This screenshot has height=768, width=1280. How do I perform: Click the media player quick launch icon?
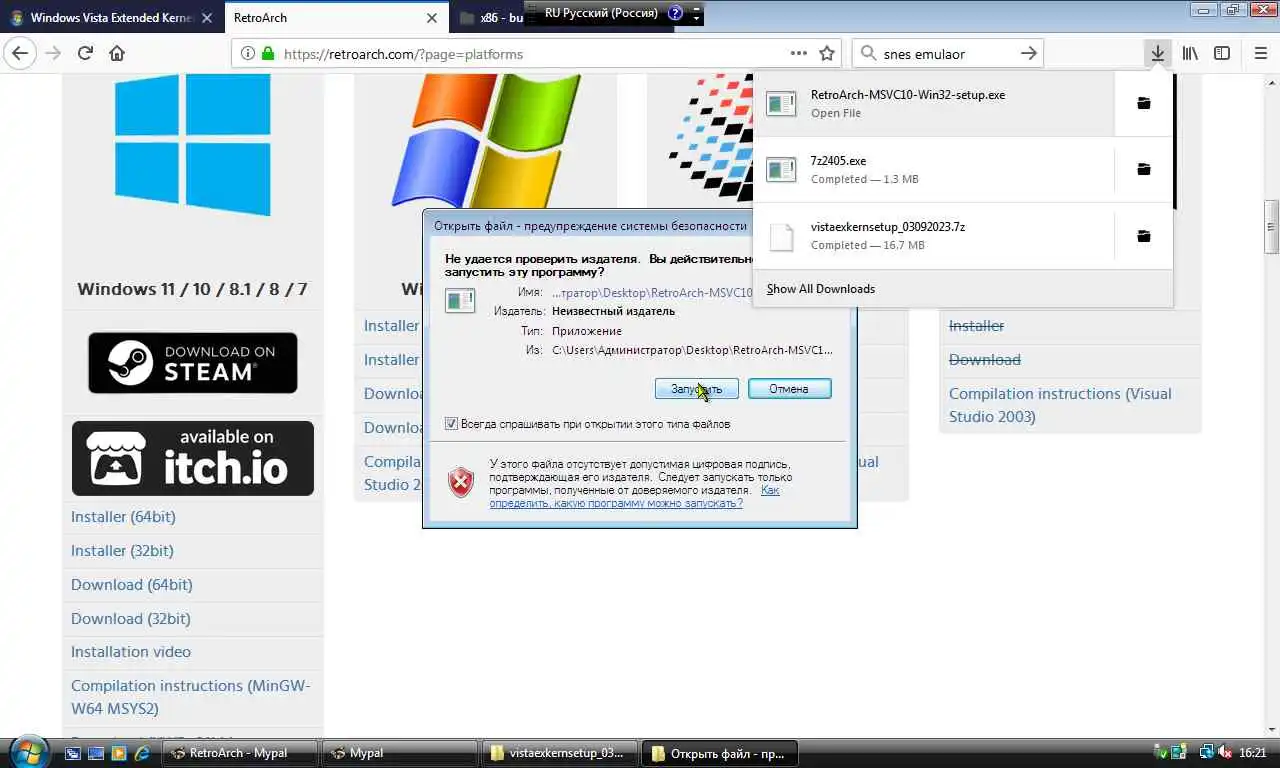119,753
